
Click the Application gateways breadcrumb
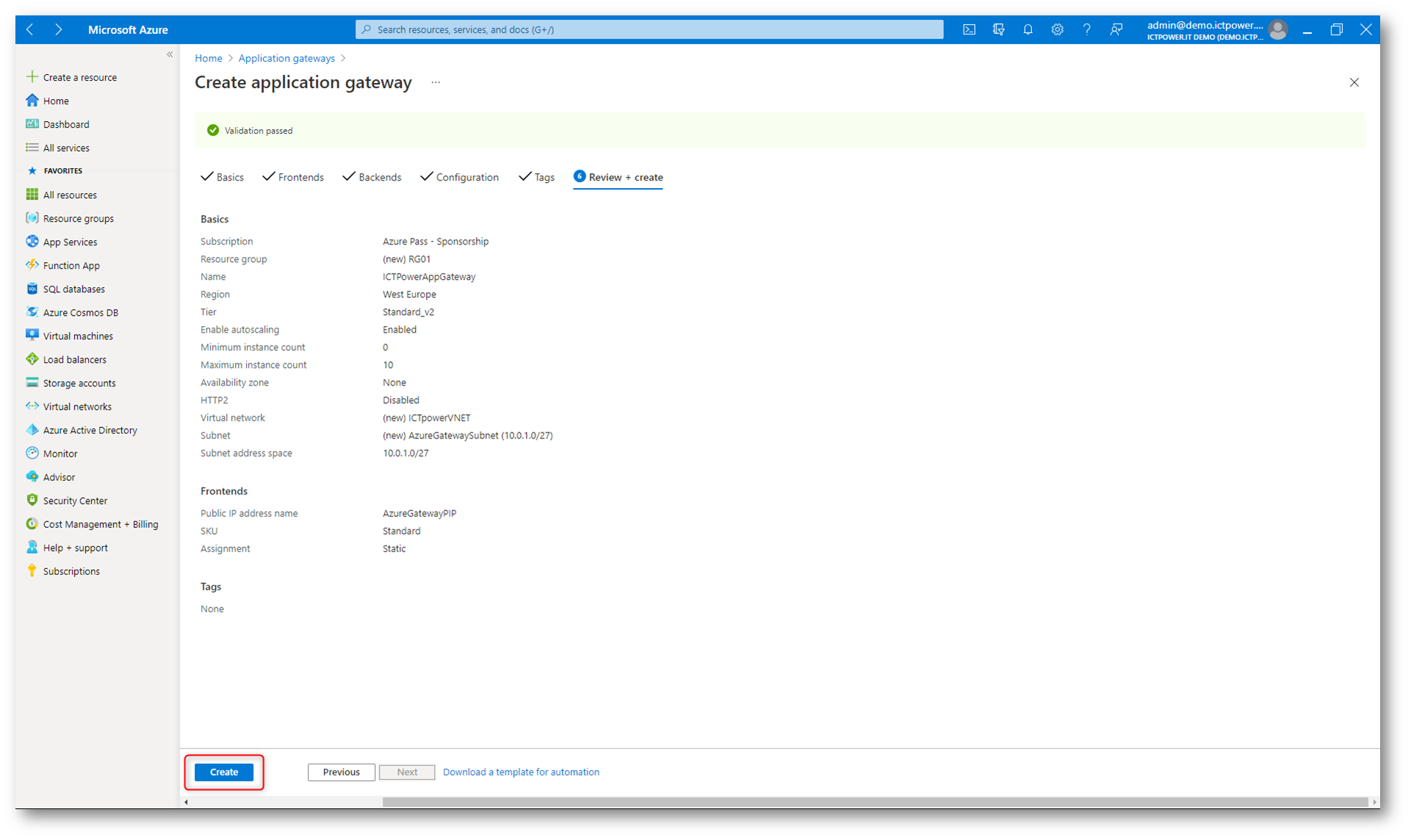[286, 58]
